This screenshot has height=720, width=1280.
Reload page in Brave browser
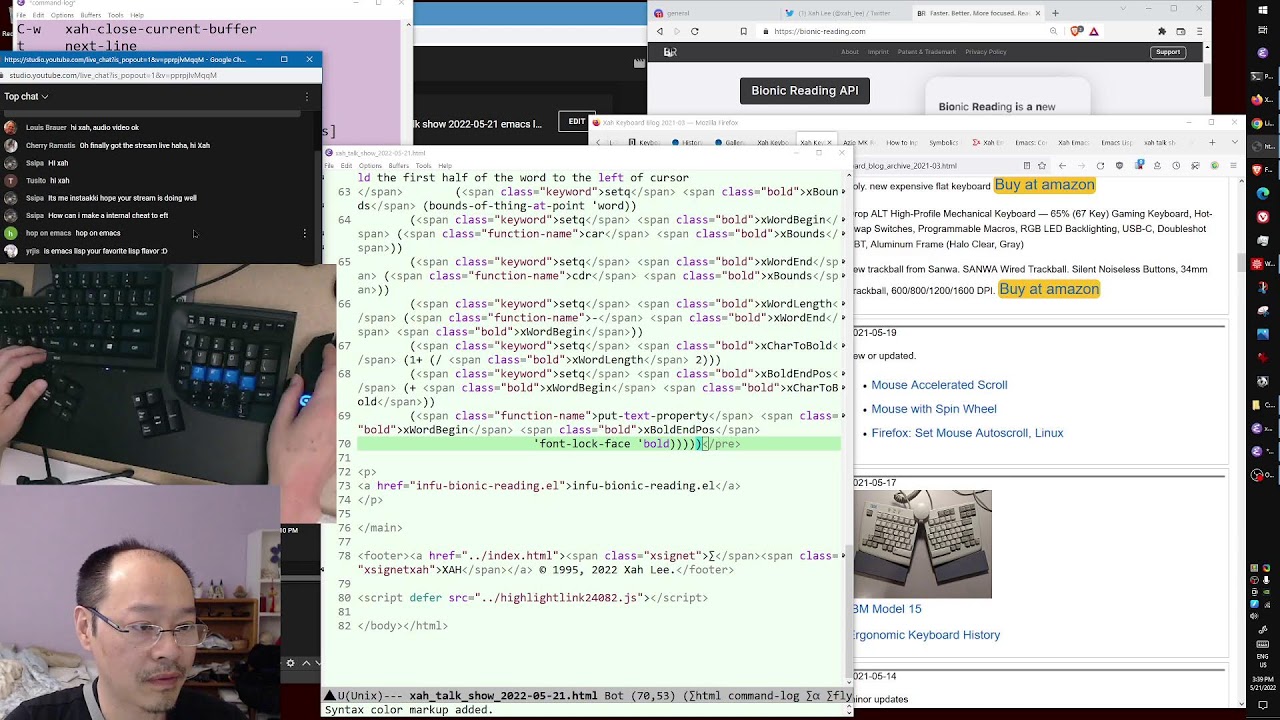point(694,31)
